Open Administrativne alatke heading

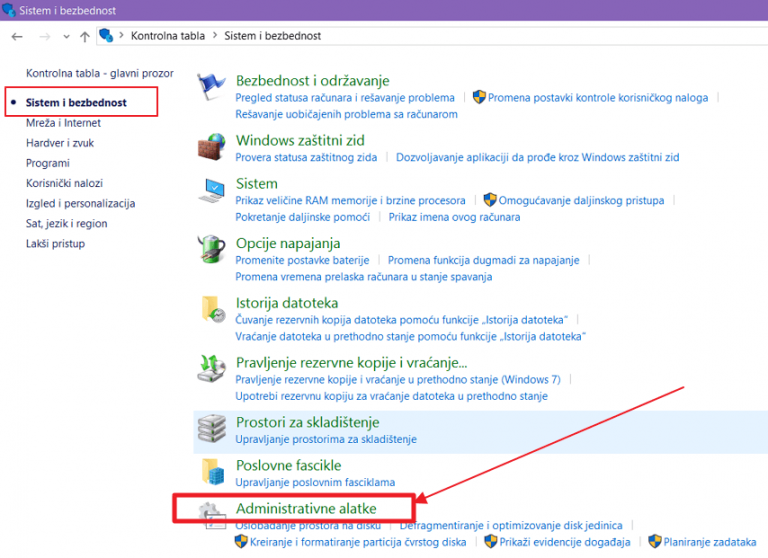(306, 509)
